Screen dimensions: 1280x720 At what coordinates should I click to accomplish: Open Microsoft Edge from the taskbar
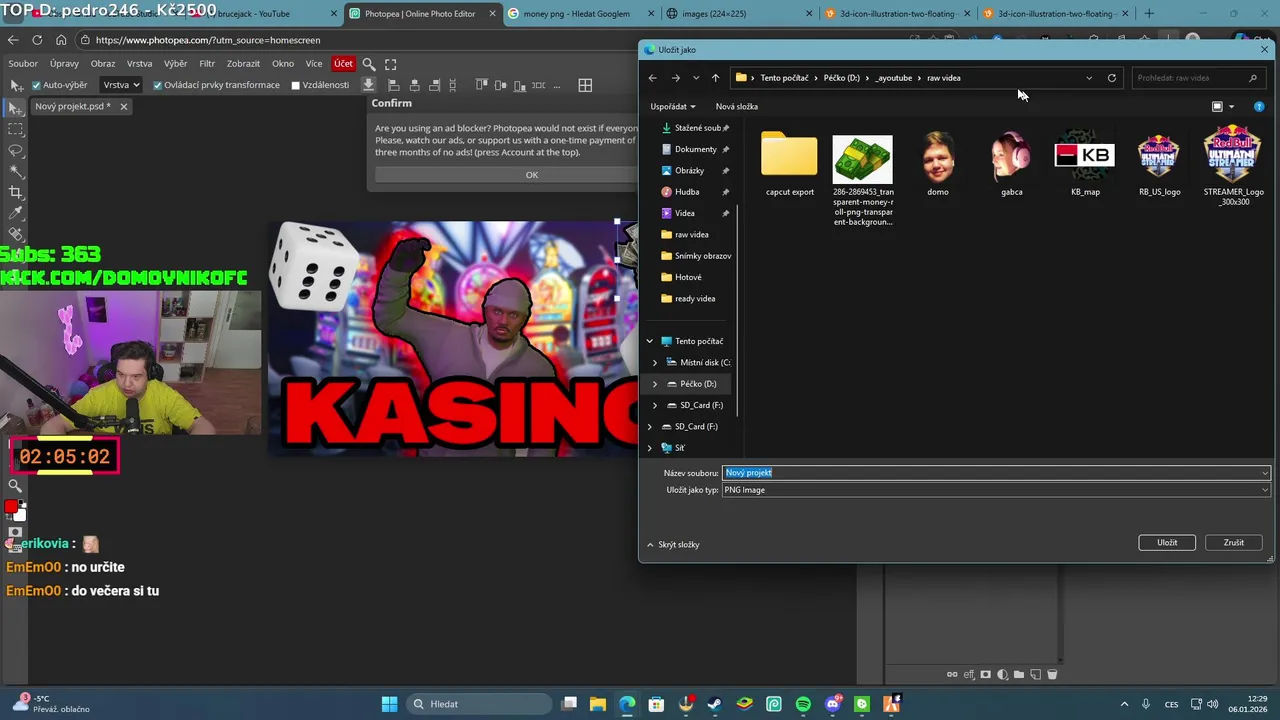[x=627, y=704]
